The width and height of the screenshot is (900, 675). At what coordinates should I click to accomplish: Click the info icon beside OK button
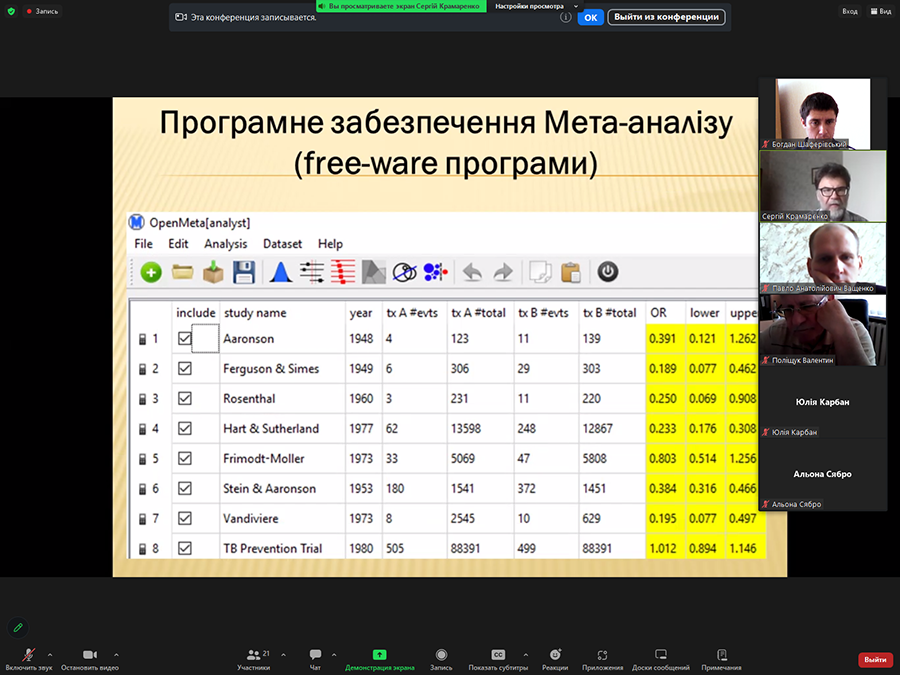(565, 17)
